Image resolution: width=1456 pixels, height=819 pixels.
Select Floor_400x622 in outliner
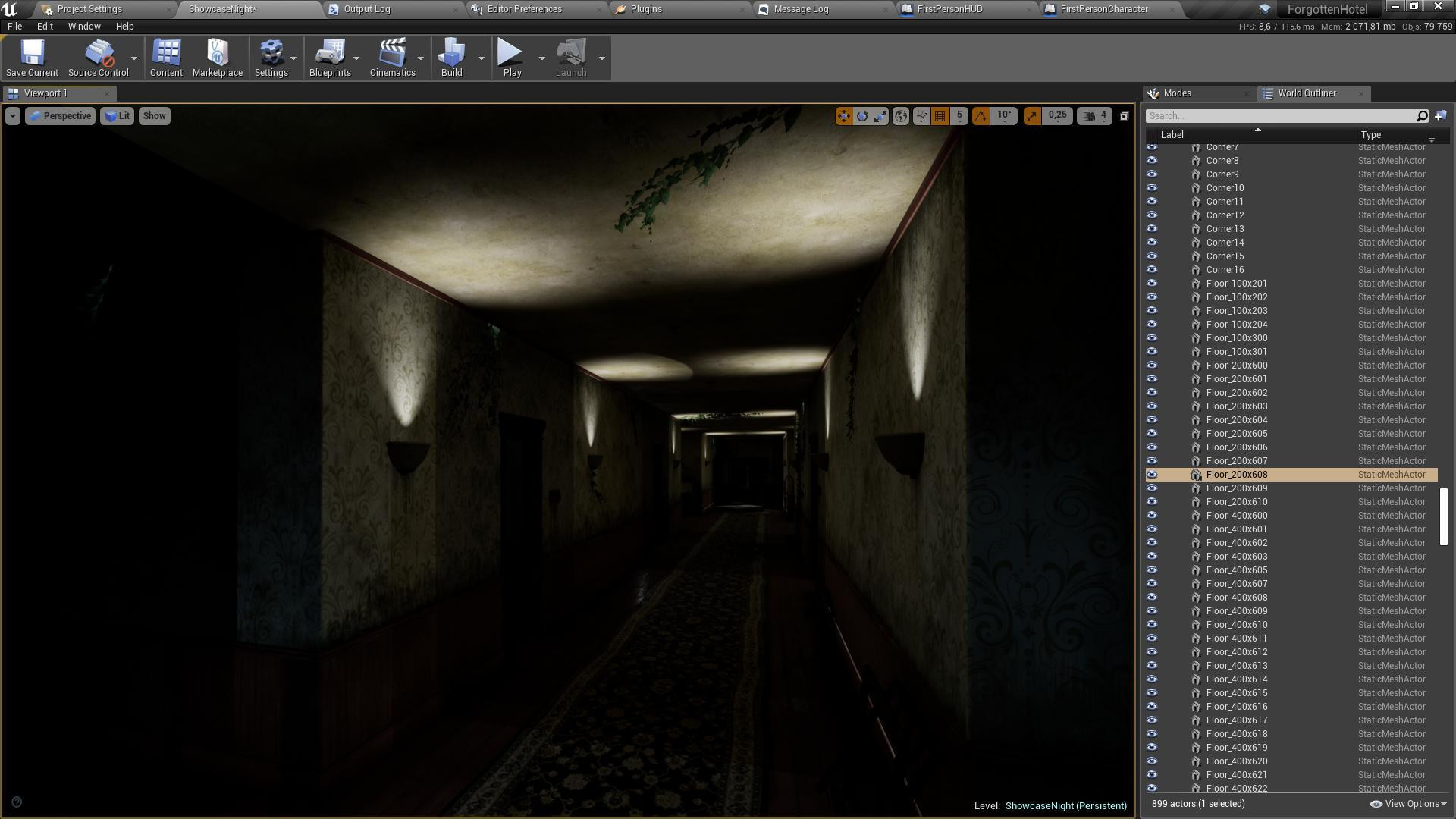click(x=1291, y=789)
